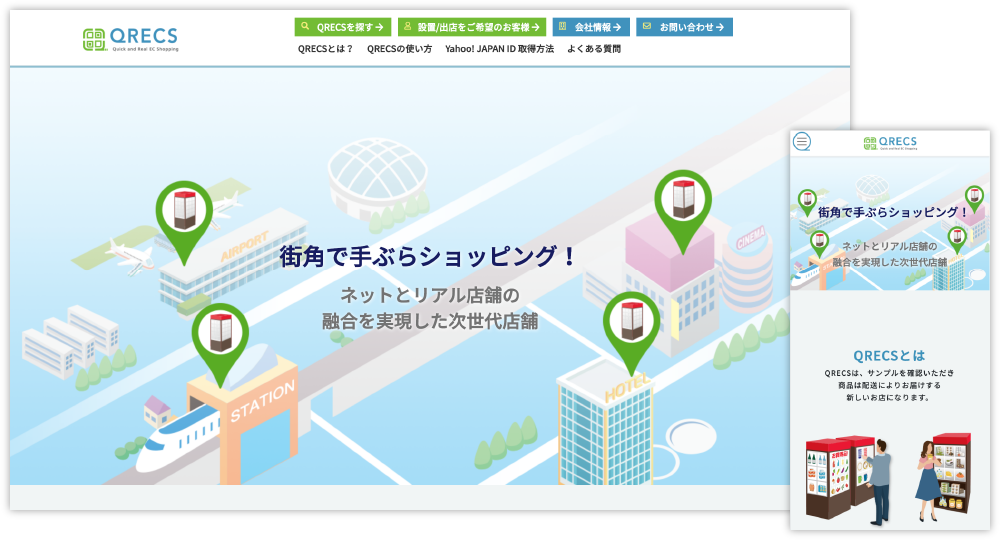Screen dimensions: 1000x540
Task: Click building icon on '会社情報' button
Action: point(562,26)
